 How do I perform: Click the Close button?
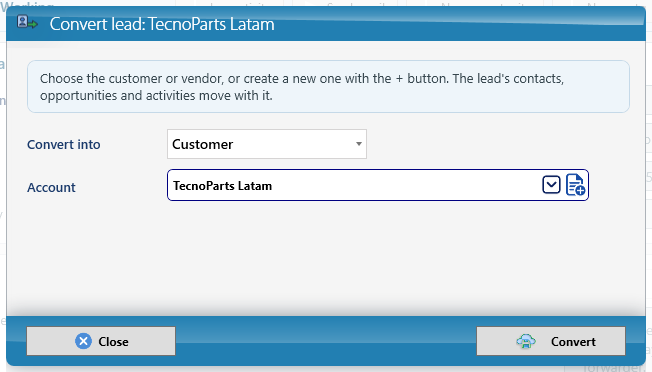tap(101, 341)
